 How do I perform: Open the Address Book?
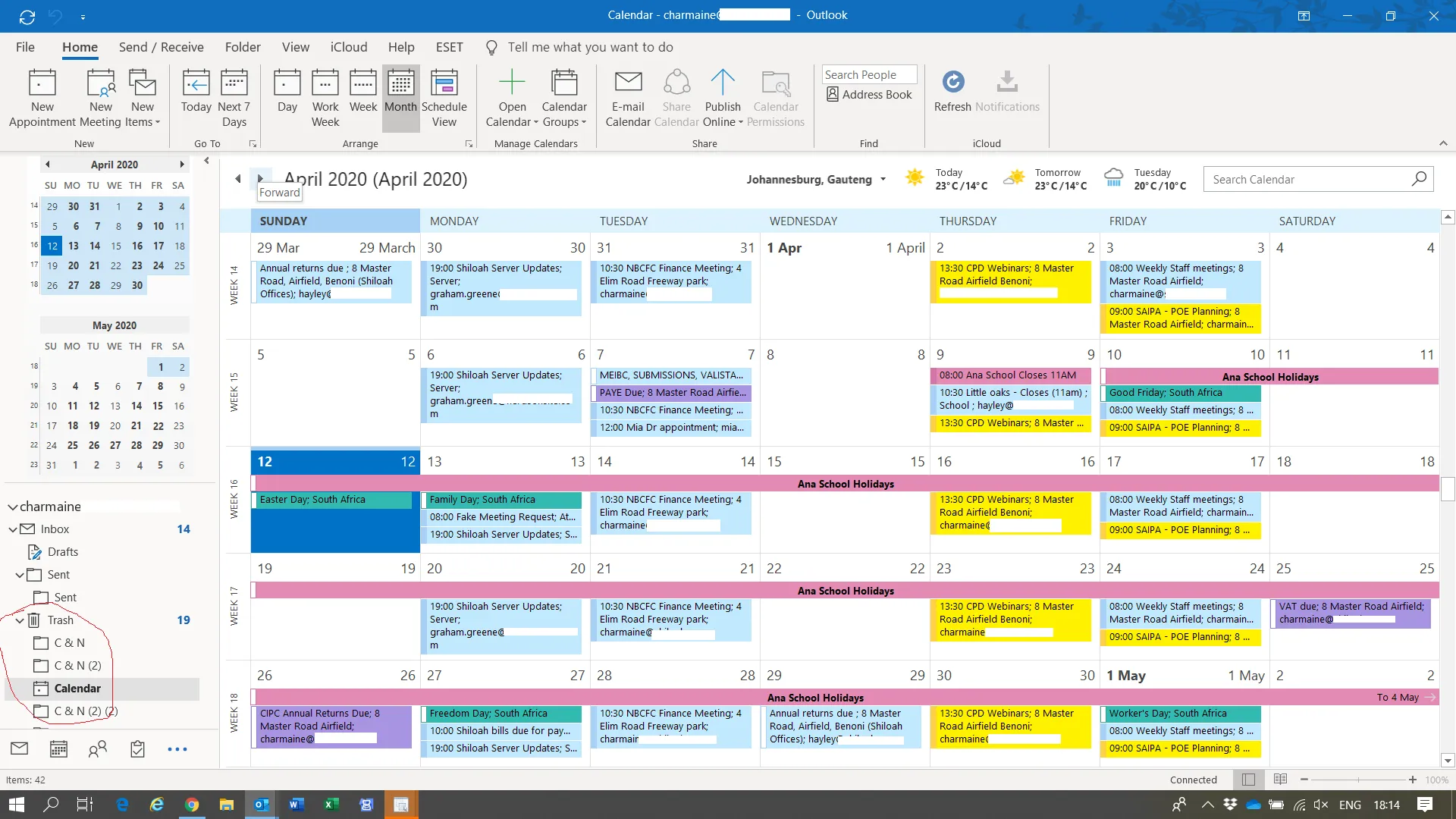pyautogui.click(x=869, y=94)
